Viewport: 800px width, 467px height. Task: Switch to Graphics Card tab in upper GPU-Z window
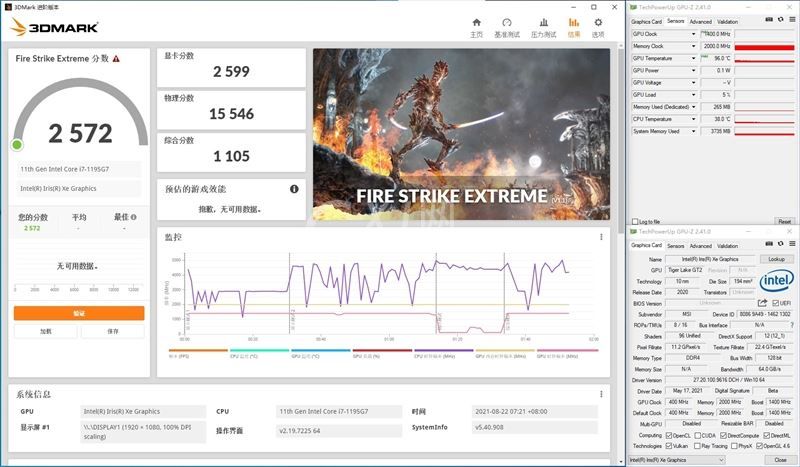coord(646,21)
